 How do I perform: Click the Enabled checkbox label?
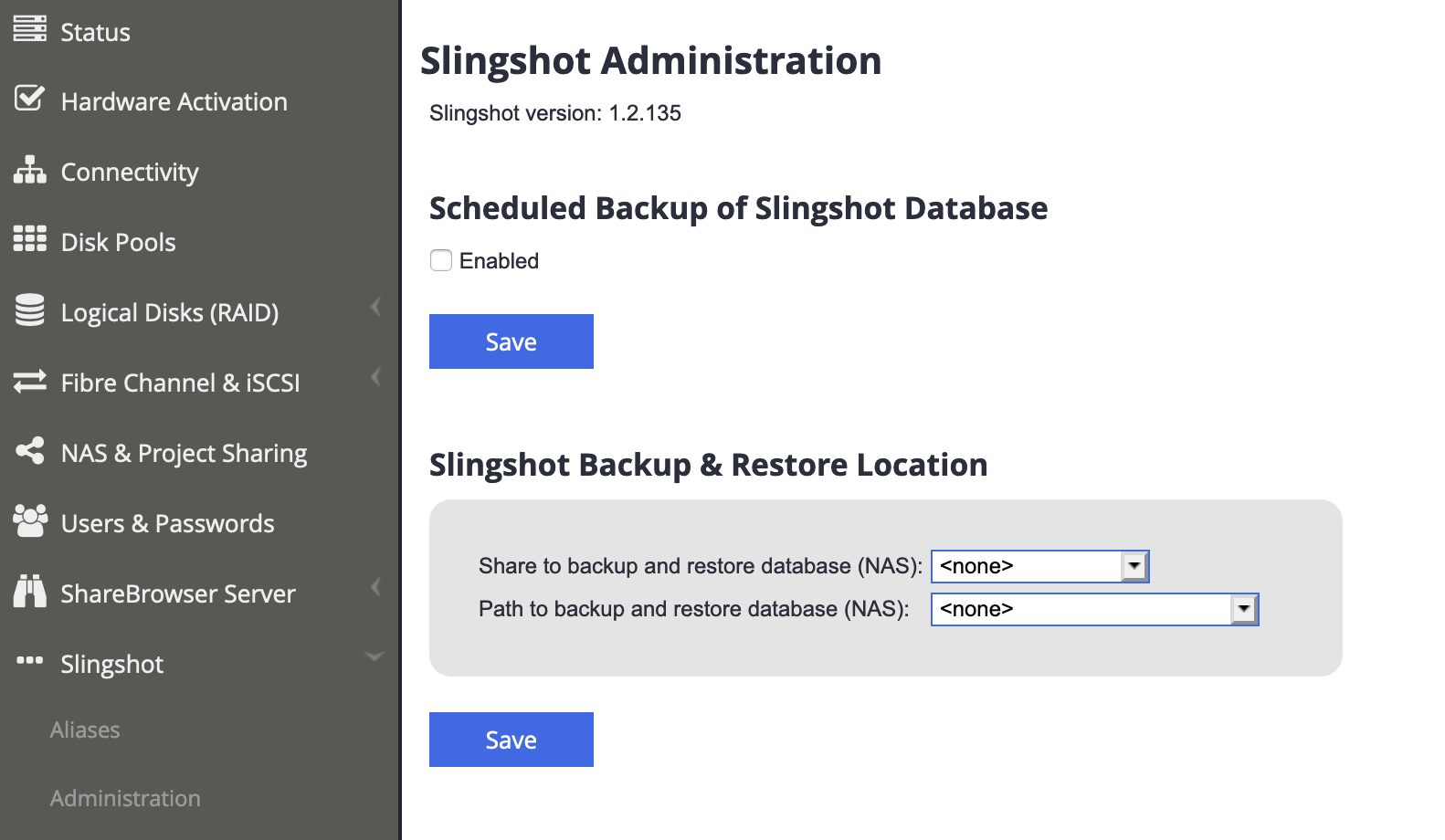pyautogui.click(x=499, y=261)
